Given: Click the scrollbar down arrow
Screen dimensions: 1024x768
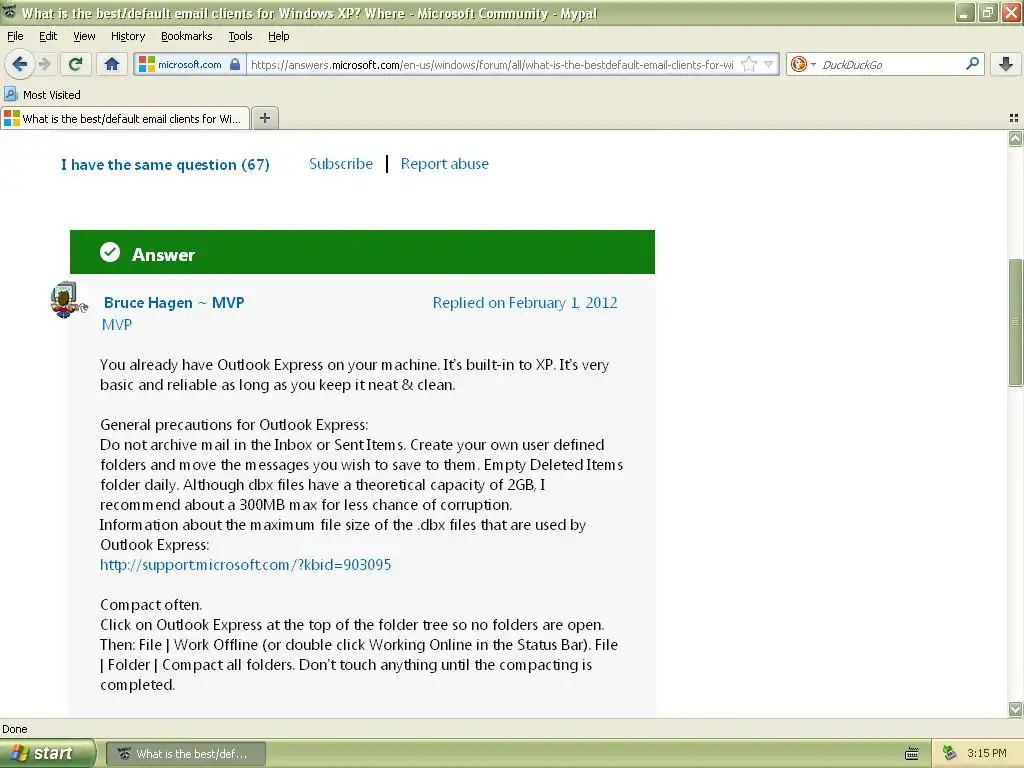Looking at the screenshot, I should coord(1016,709).
